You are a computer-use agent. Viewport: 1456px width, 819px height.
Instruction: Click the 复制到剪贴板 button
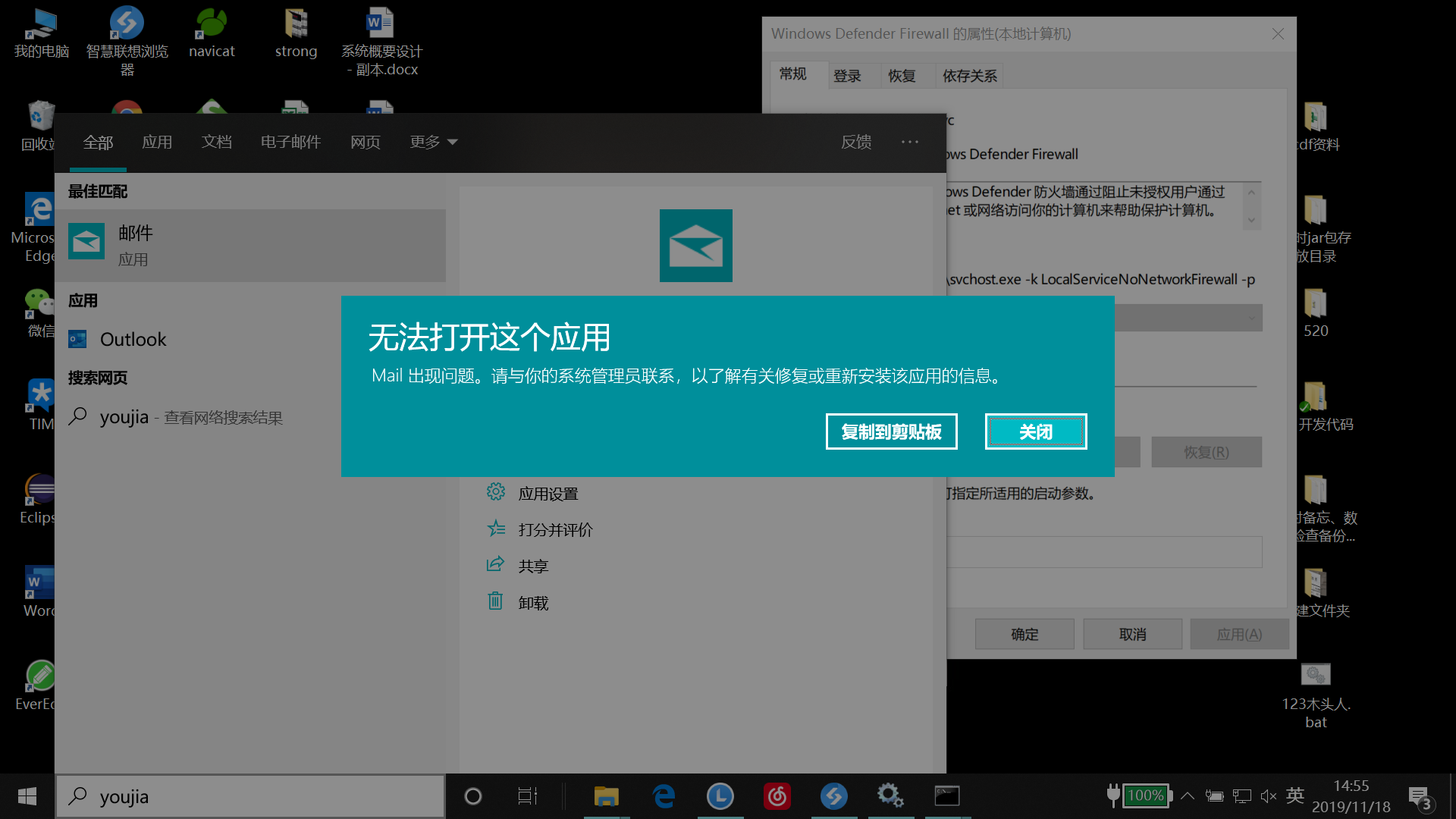(x=891, y=431)
